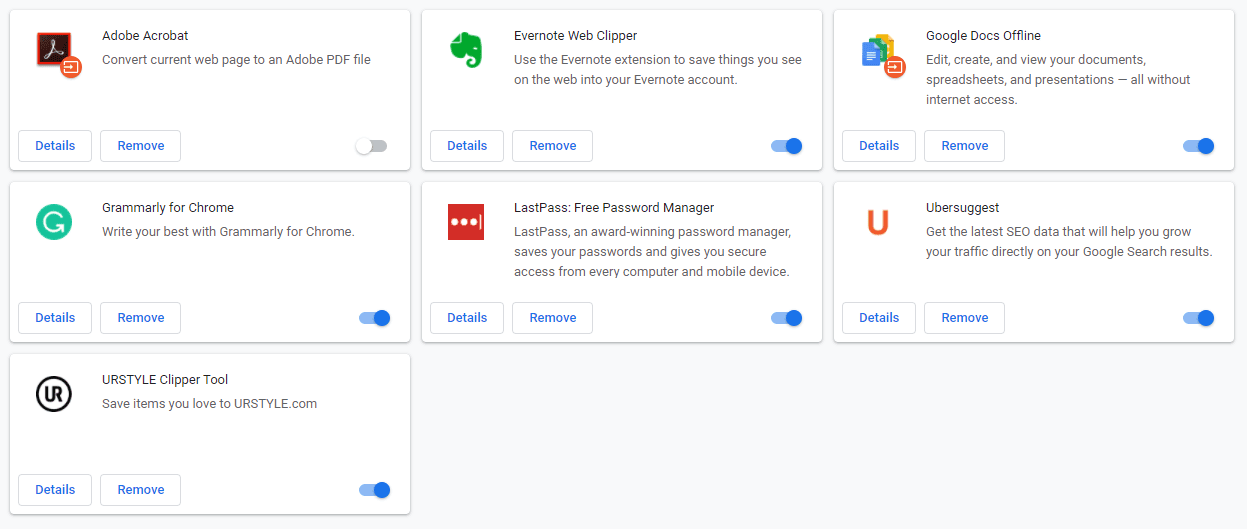
Task: Open Details for URSTYLE Clipper Tool
Action: 55,490
